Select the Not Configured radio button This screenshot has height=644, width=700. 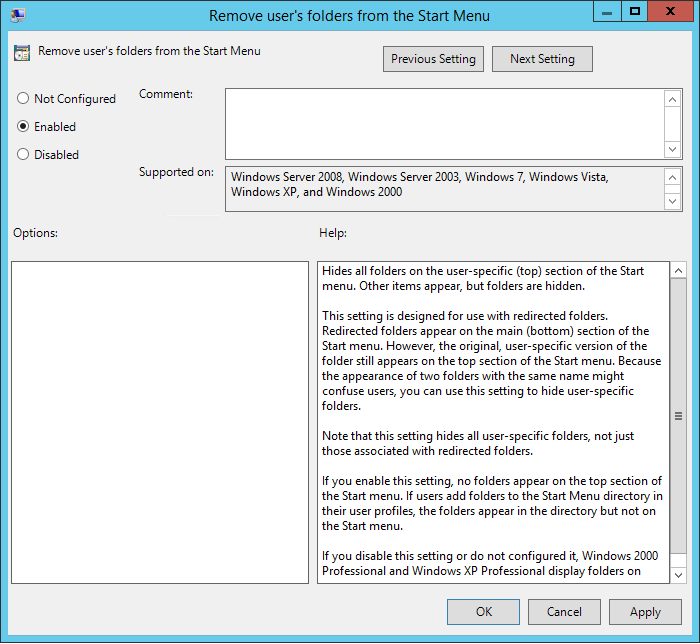pos(23,99)
